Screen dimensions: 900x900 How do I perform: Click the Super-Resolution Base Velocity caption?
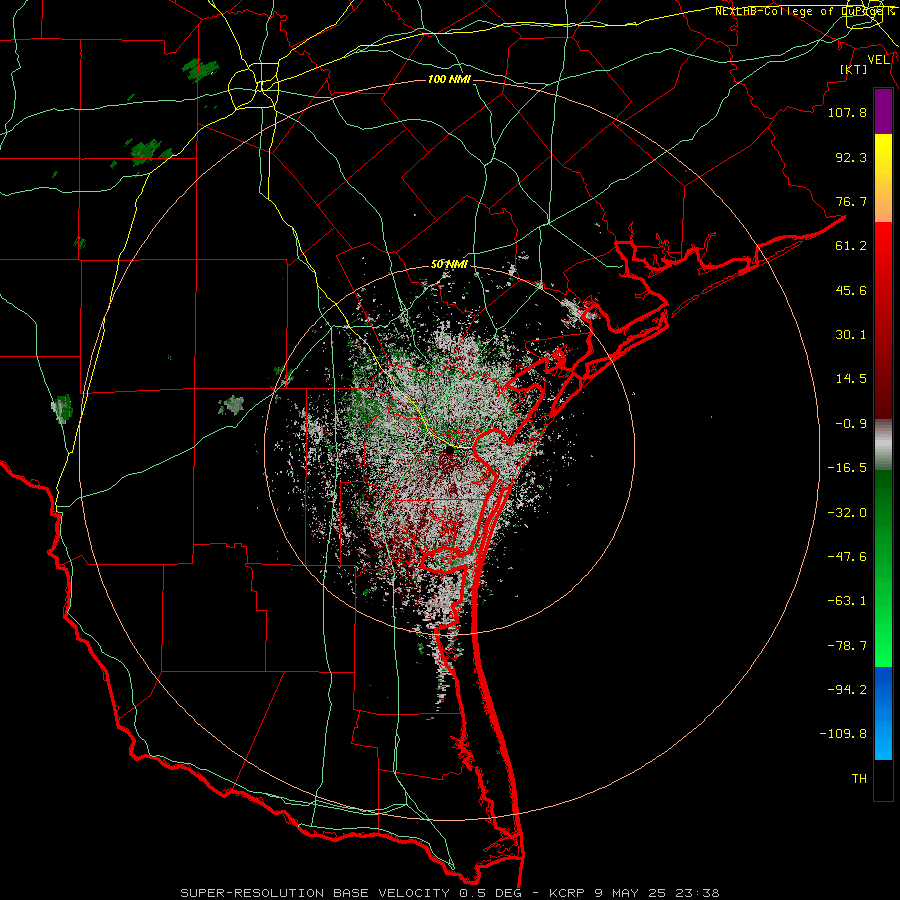449,893
